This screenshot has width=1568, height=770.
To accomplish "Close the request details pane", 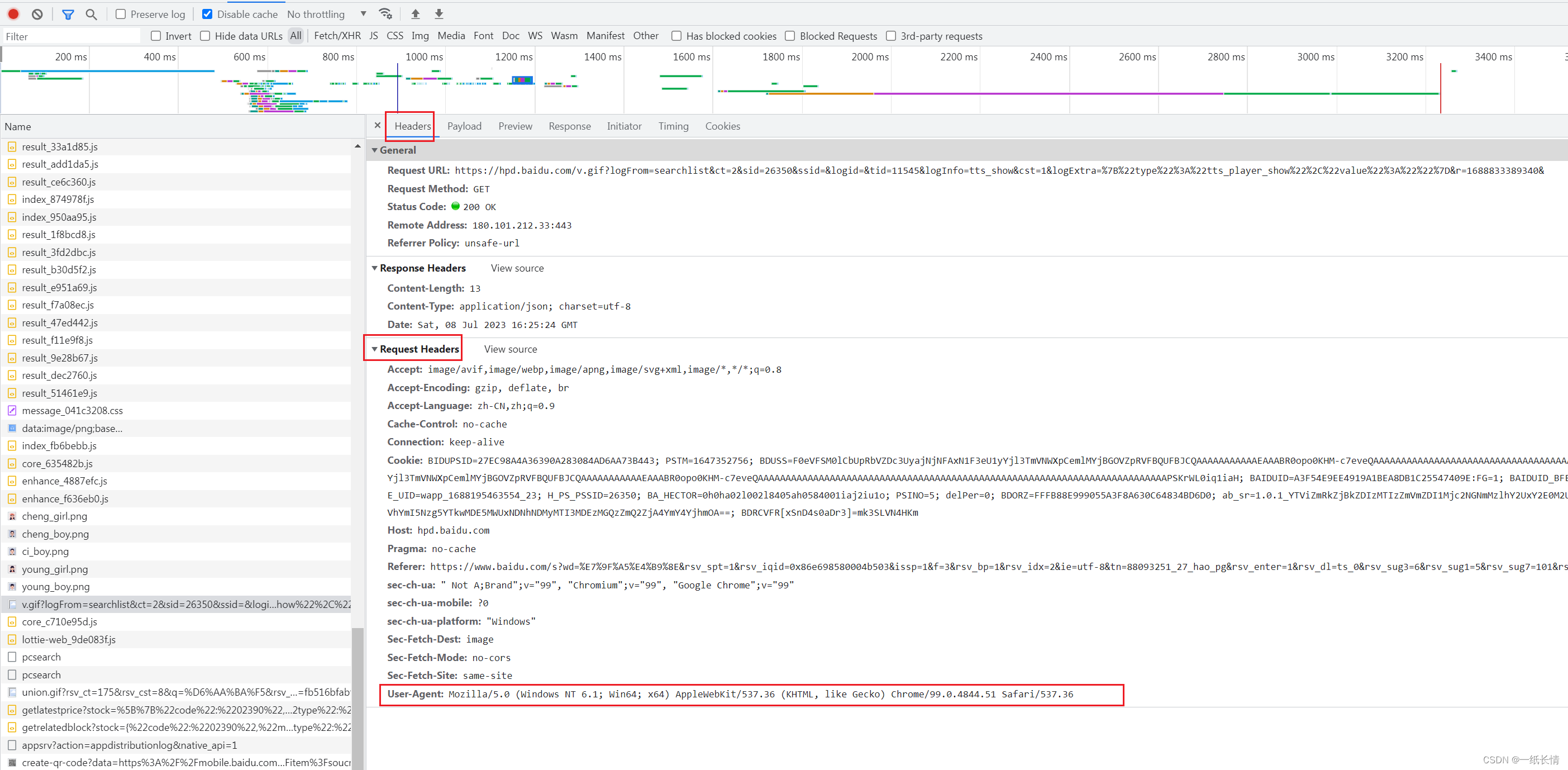I will 378,125.
